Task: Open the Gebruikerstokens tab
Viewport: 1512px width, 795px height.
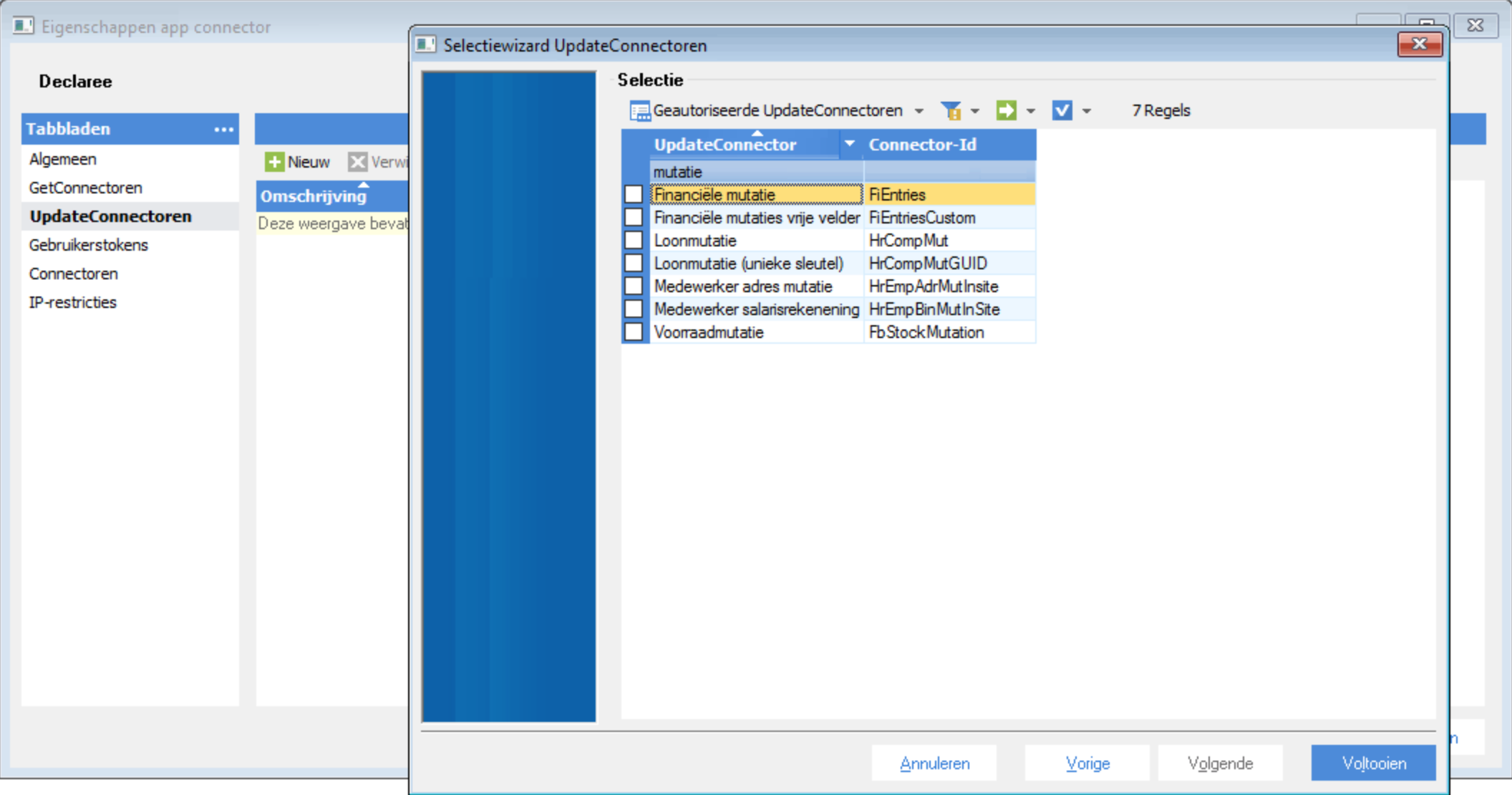Action: pyautogui.click(x=88, y=245)
